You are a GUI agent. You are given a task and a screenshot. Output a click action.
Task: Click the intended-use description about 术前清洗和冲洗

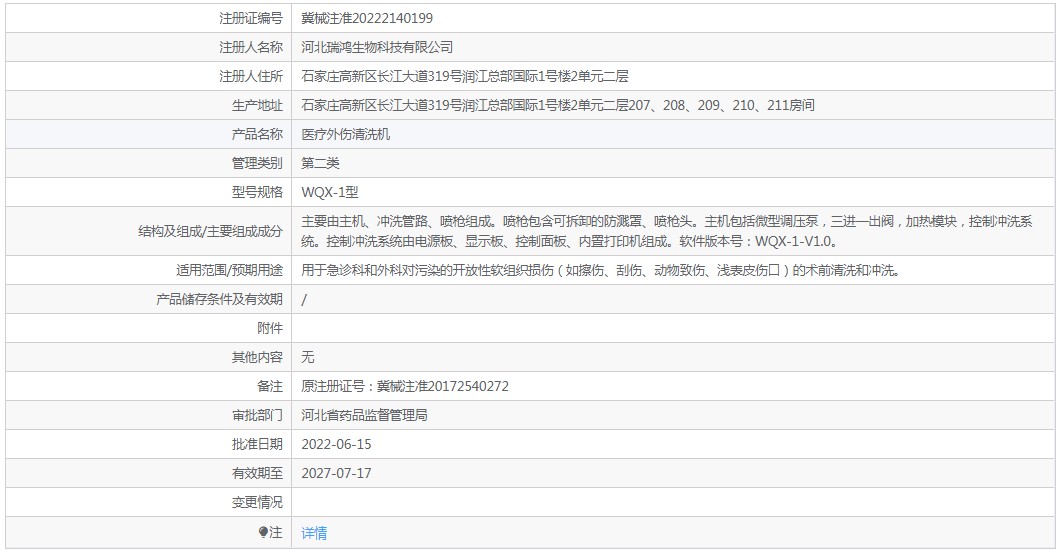(x=599, y=270)
